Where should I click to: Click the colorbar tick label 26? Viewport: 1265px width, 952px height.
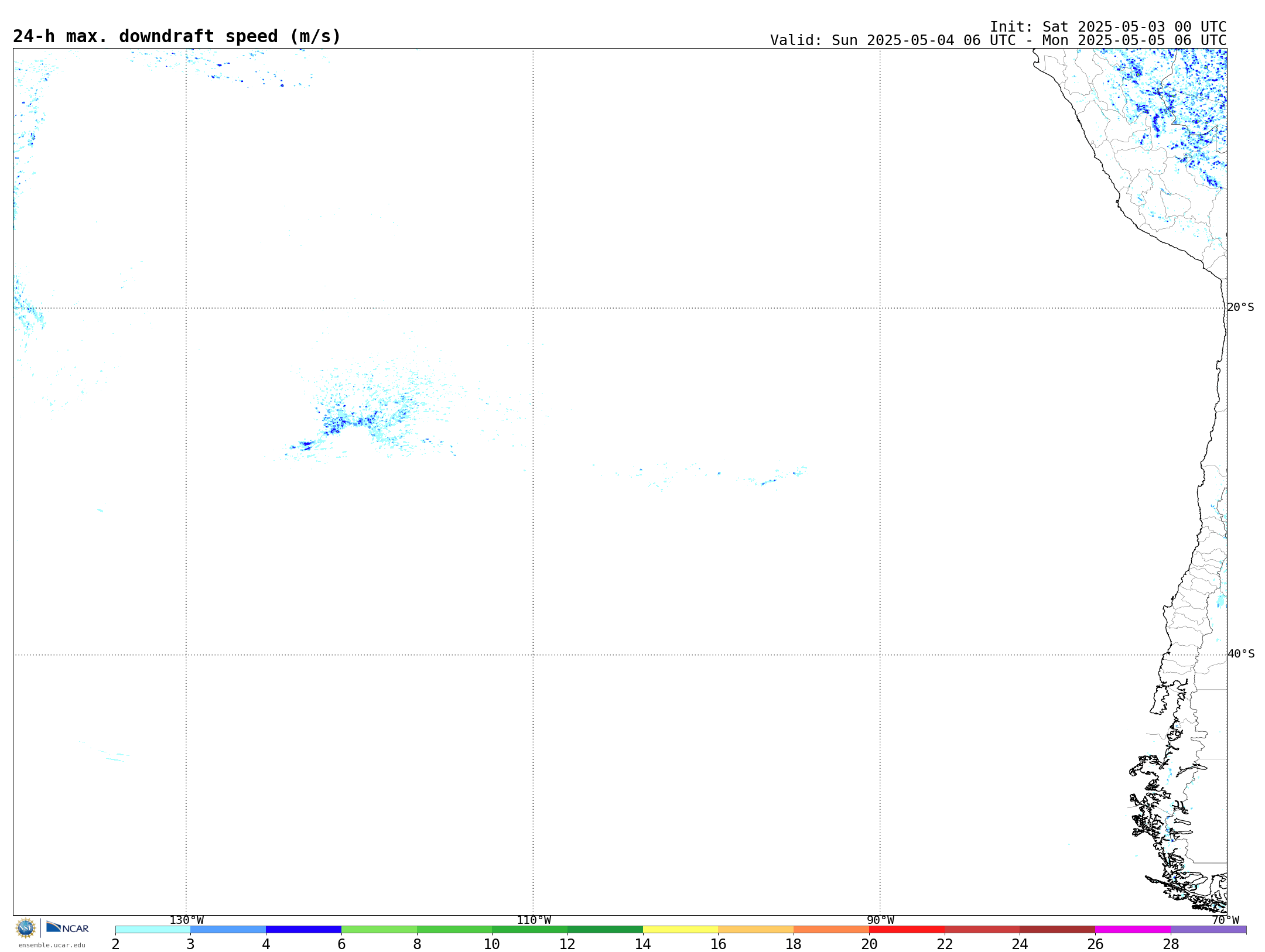1095,944
